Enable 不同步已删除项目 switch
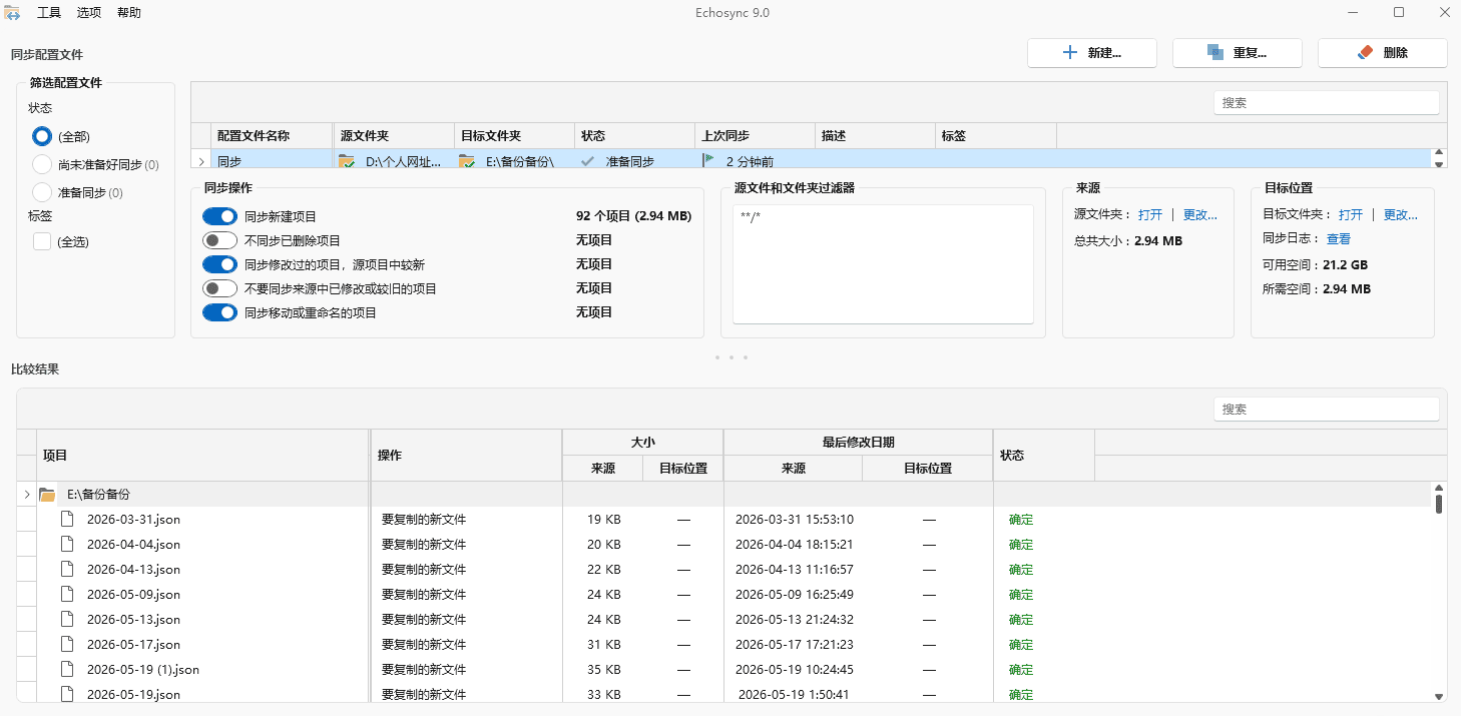 pyautogui.click(x=219, y=240)
